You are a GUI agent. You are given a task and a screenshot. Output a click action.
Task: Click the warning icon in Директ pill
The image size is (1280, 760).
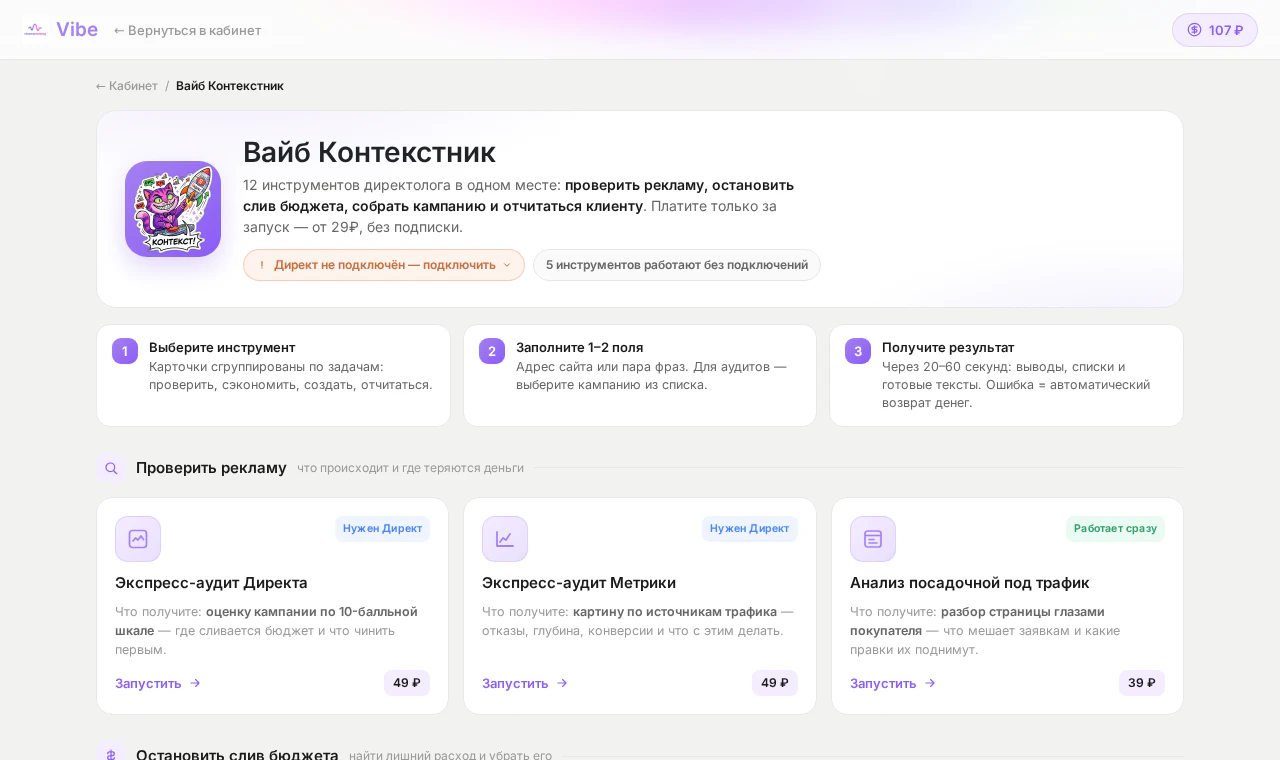click(x=262, y=265)
